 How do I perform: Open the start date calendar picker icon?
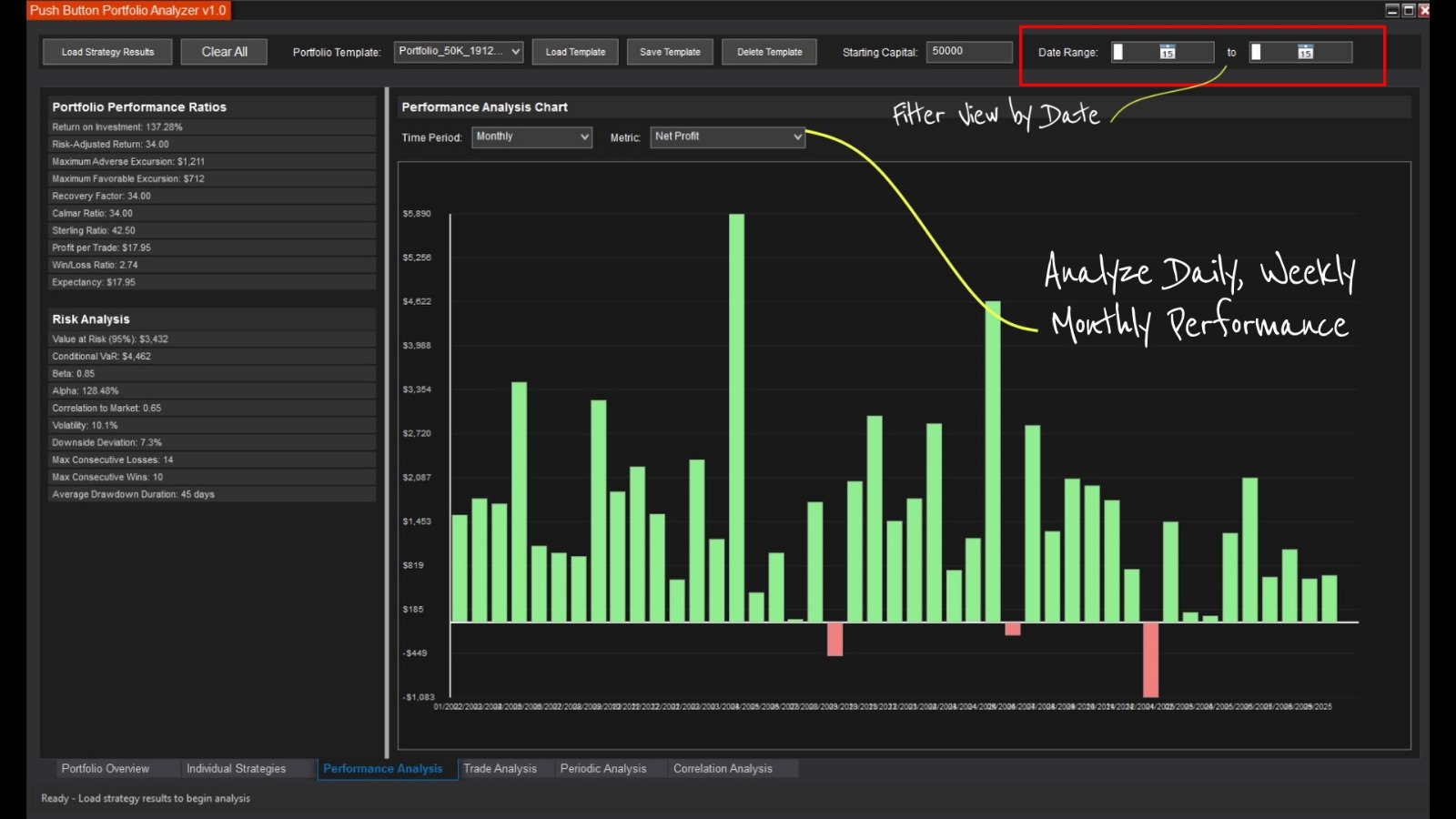click(x=1167, y=52)
